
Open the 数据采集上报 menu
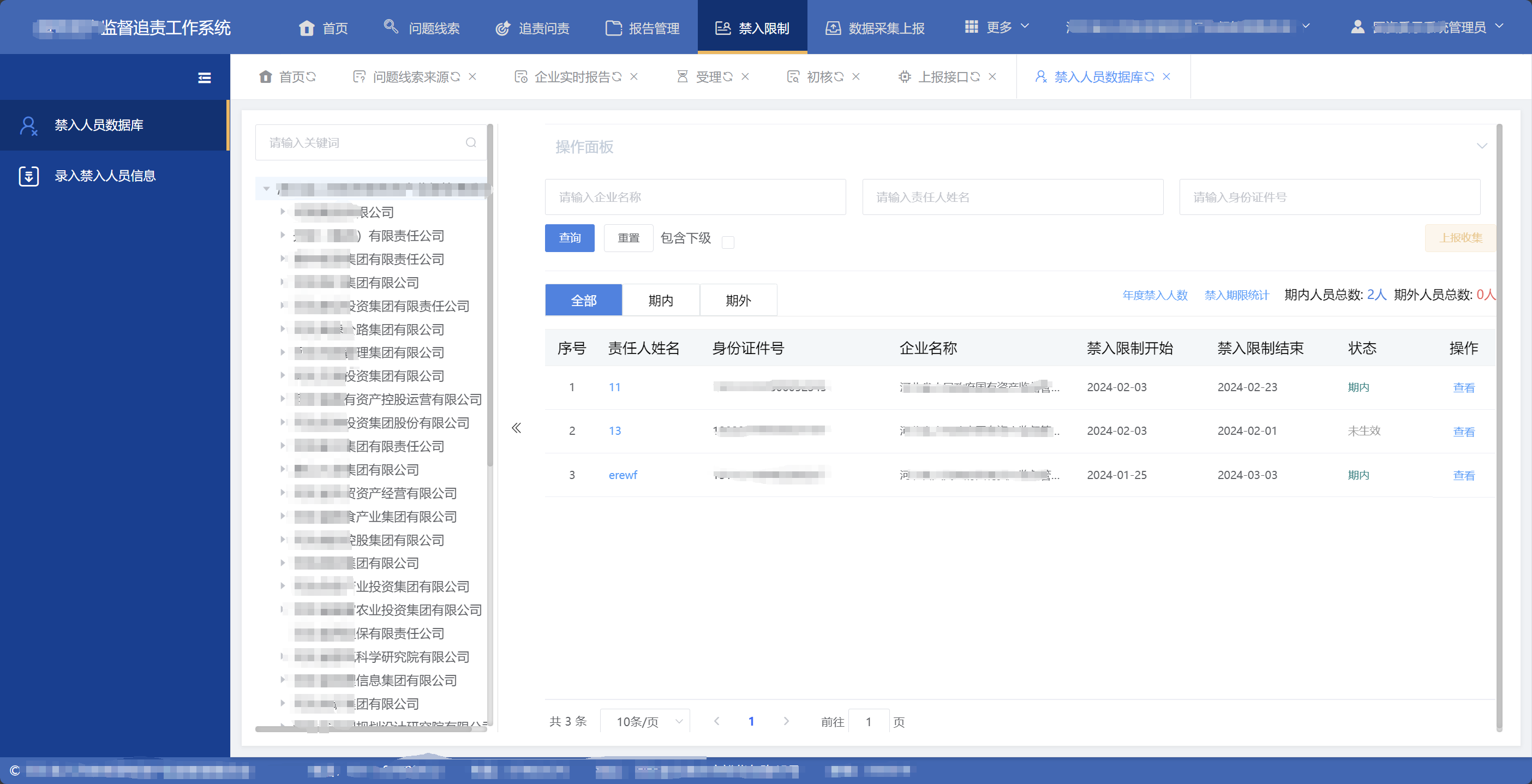click(x=875, y=28)
